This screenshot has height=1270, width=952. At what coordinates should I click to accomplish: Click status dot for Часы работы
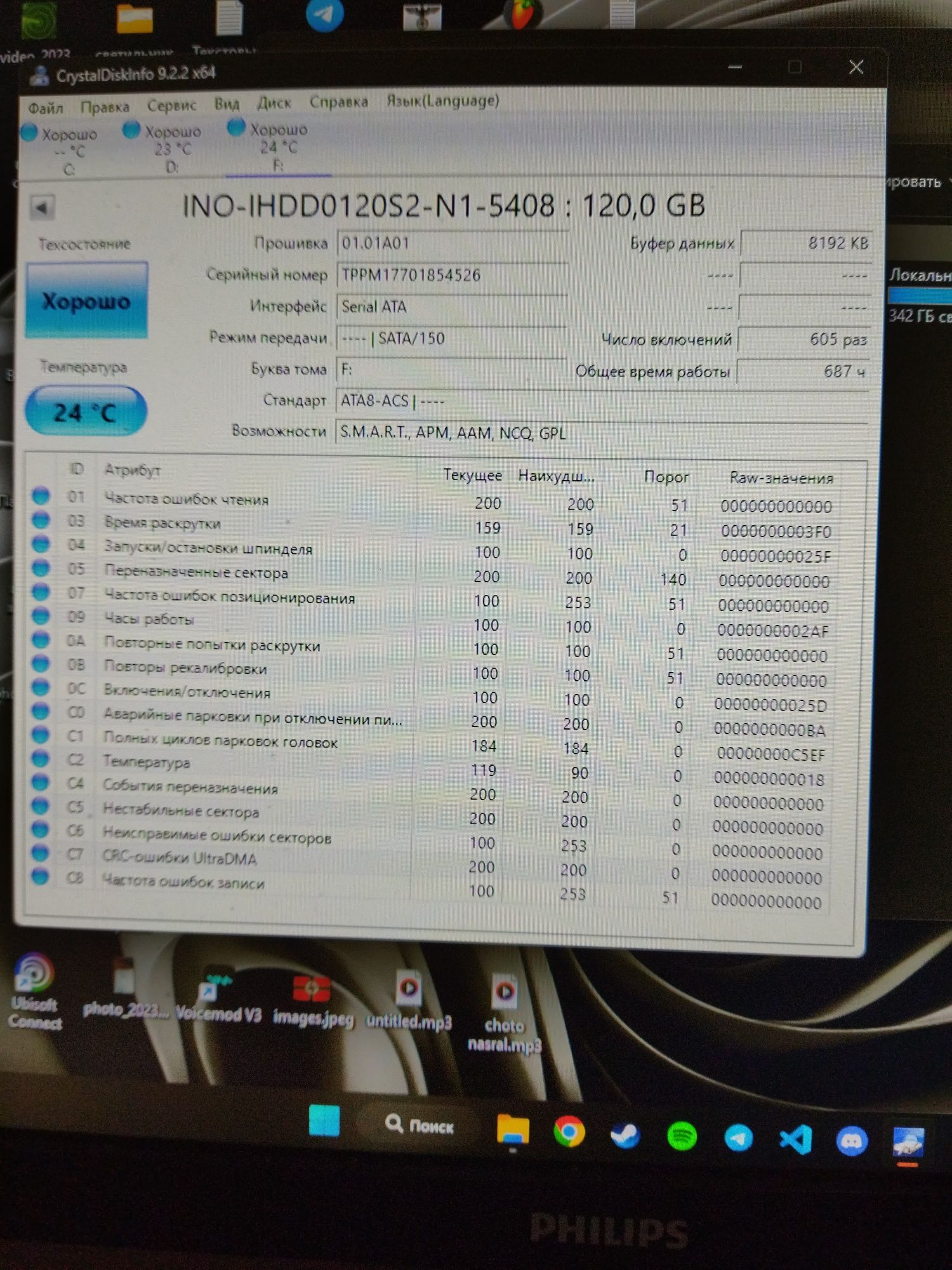[x=41, y=615]
